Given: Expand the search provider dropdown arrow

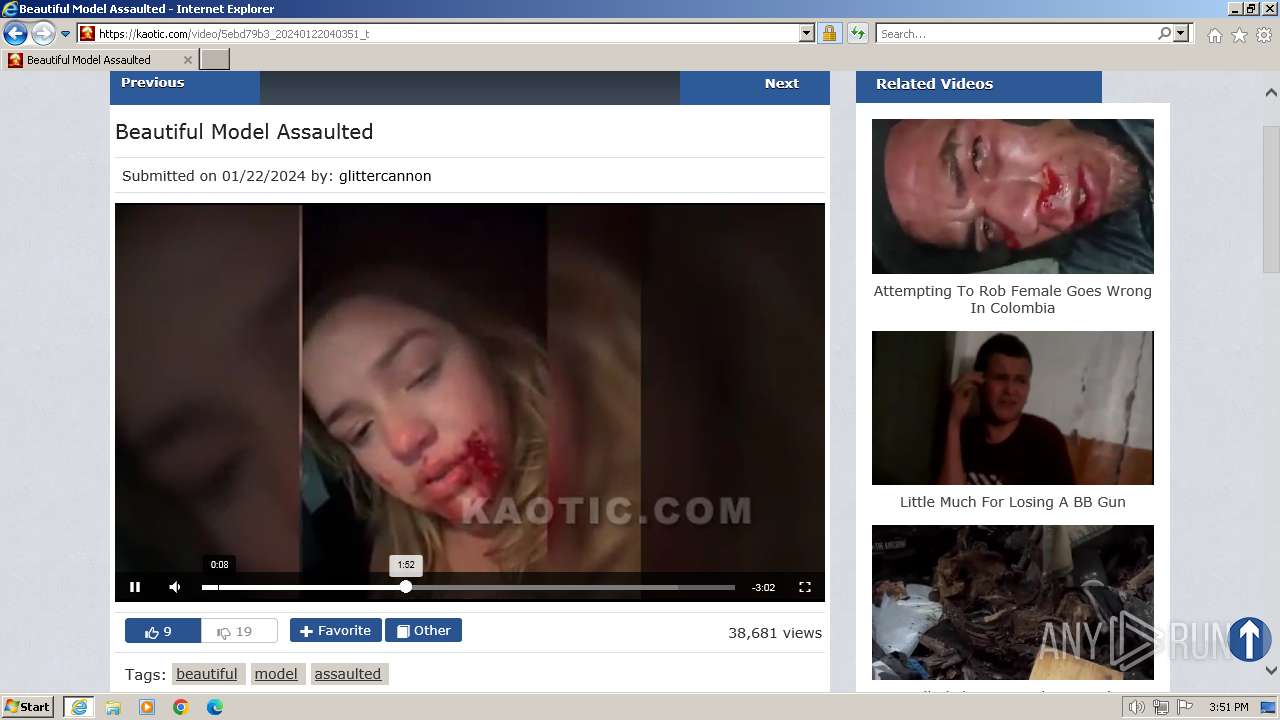Looking at the screenshot, I should point(1181,34).
